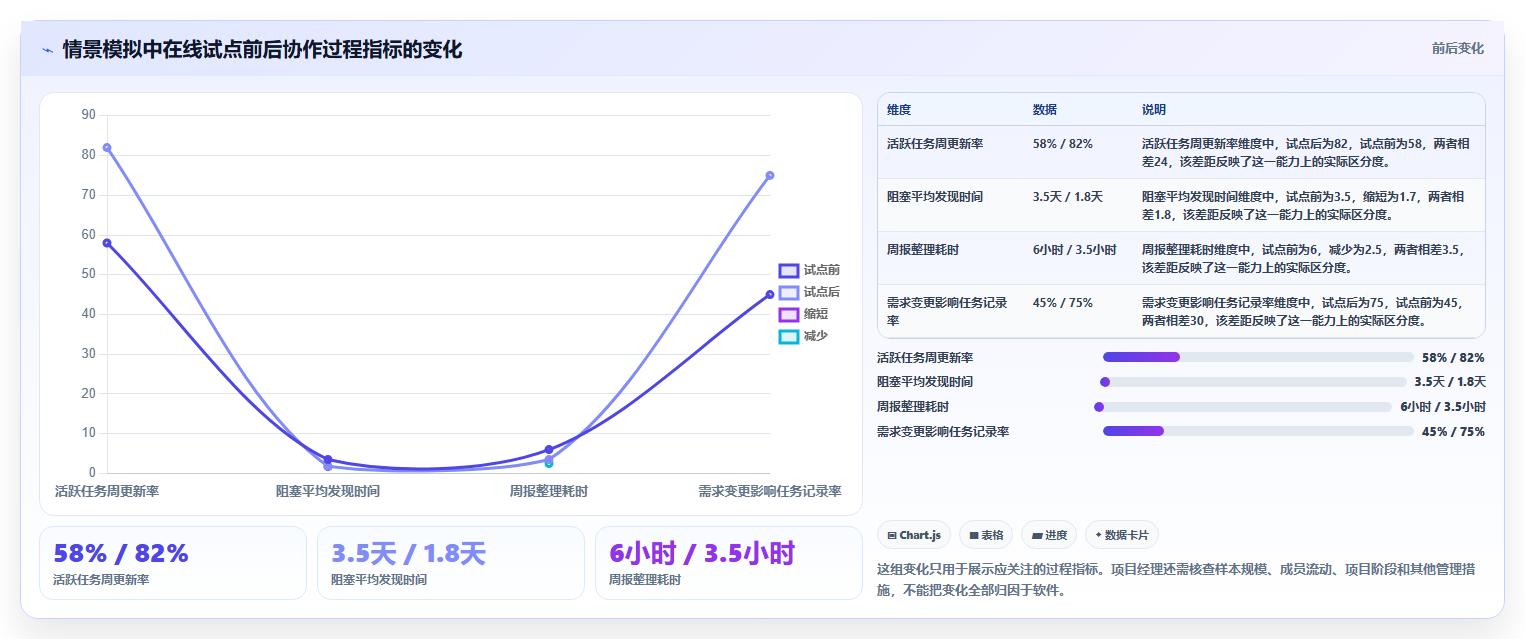This screenshot has height=639, width=1525.
Task: Click the 活跃任务周更新率 progress bar
Action: pos(1258,357)
